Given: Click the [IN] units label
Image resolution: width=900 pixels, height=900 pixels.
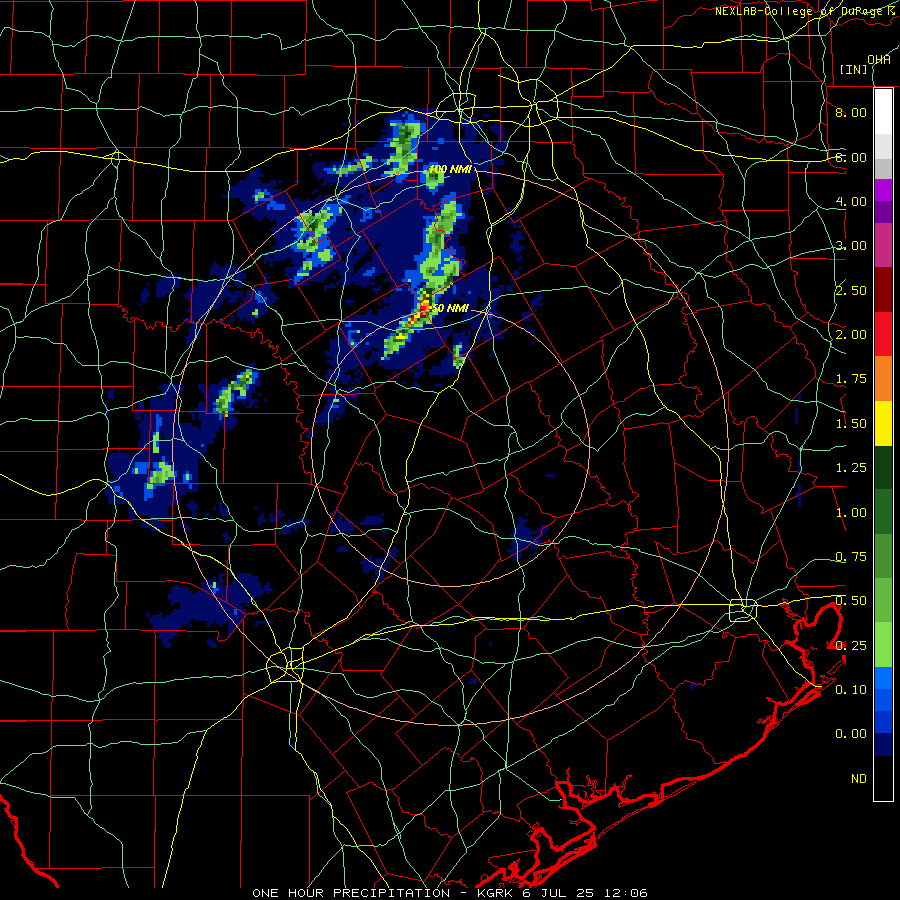Looking at the screenshot, I should coord(854,69).
